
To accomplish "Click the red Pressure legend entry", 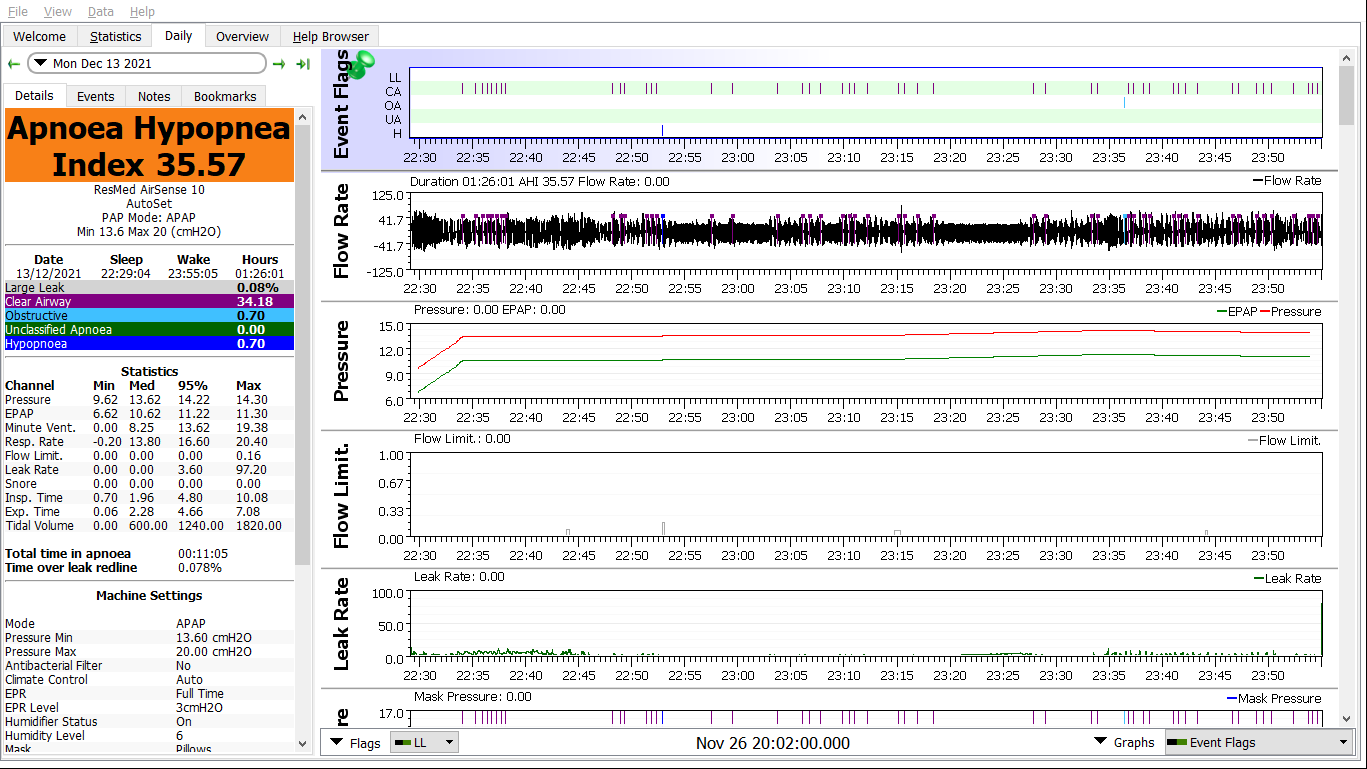I will [1290, 311].
